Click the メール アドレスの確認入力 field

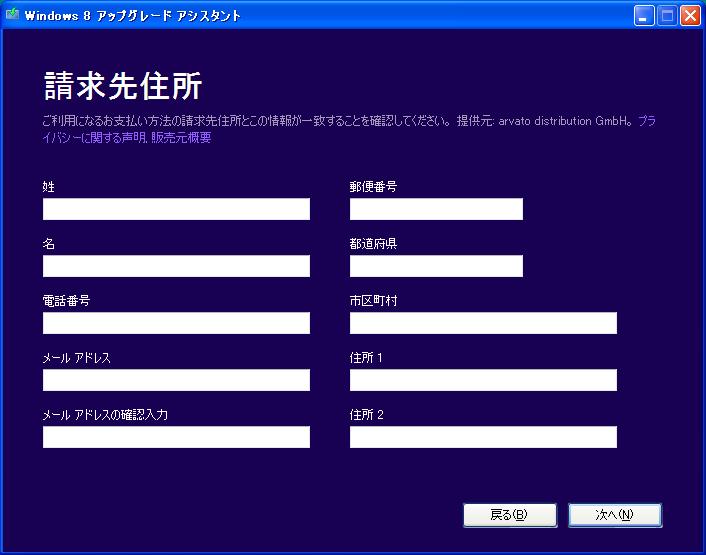[x=176, y=437]
